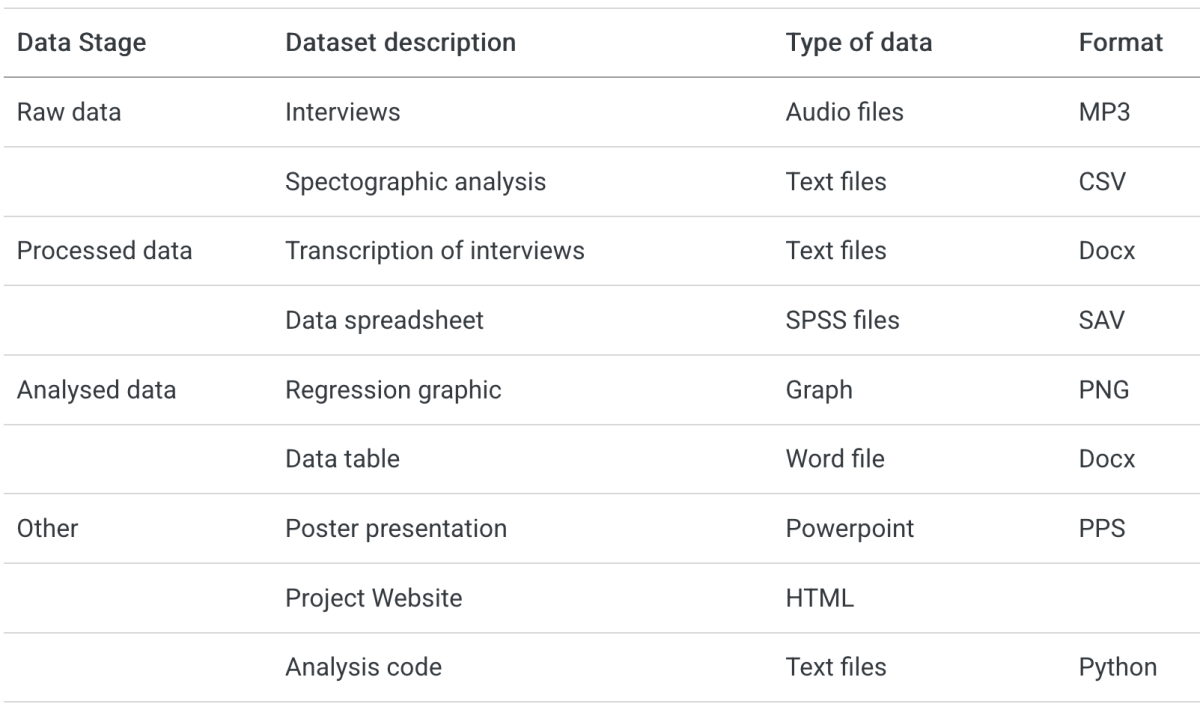Image resolution: width=1200 pixels, height=710 pixels.
Task: Click the Format column header
Action: tap(1121, 43)
